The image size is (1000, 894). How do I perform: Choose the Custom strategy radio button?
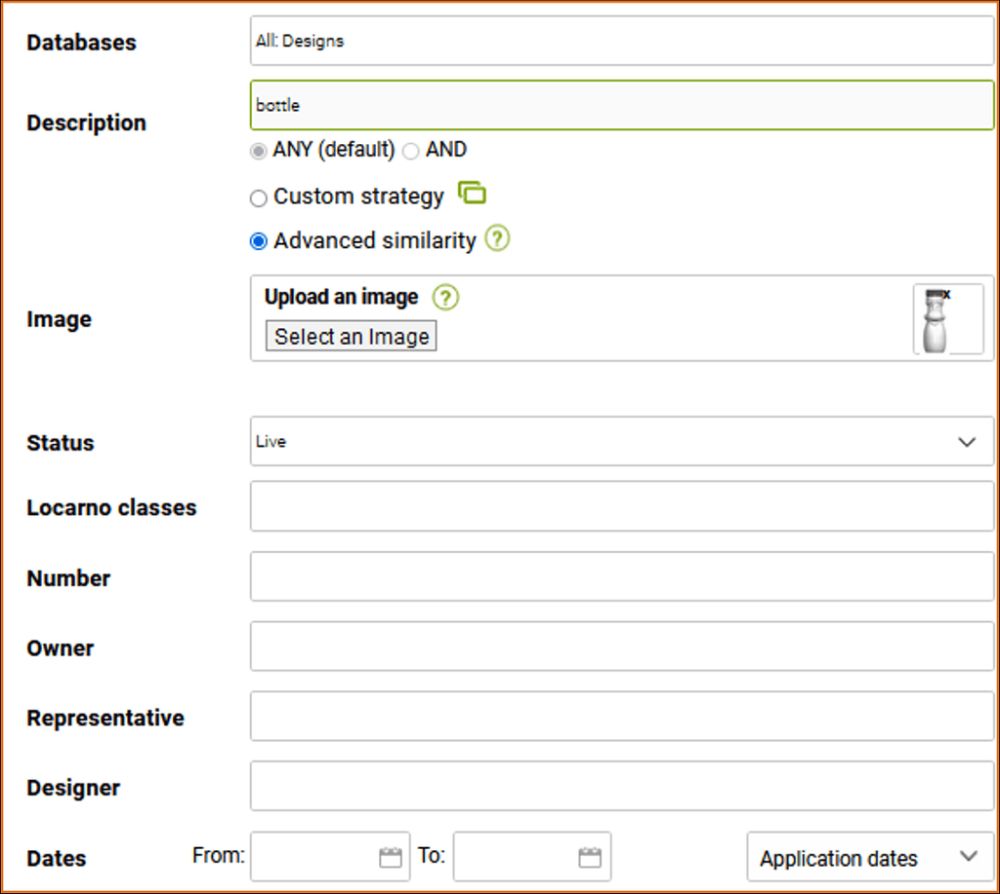[x=259, y=198]
